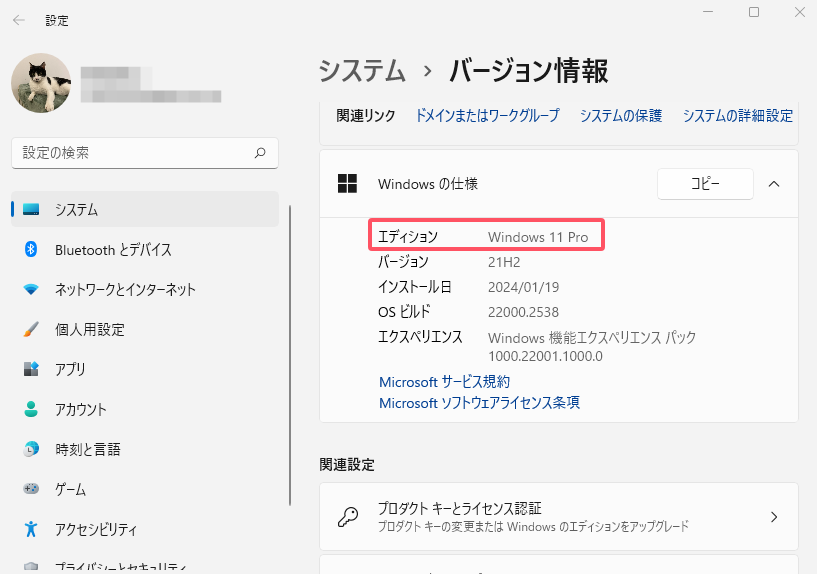Click the cat profile picture
Image resolution: width=817 pixels, height=574 pixels.
[41, 83]
